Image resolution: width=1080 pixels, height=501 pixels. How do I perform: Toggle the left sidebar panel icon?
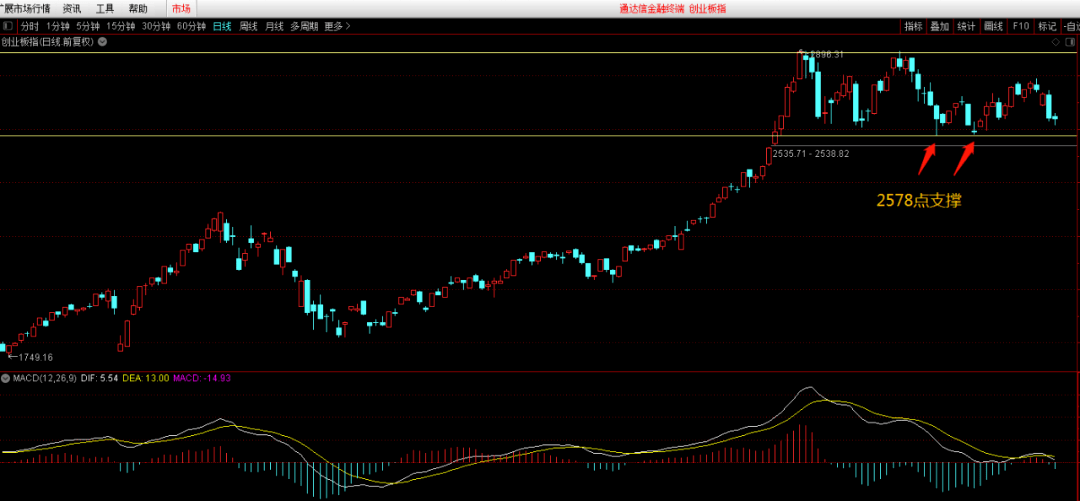[8, 26]
